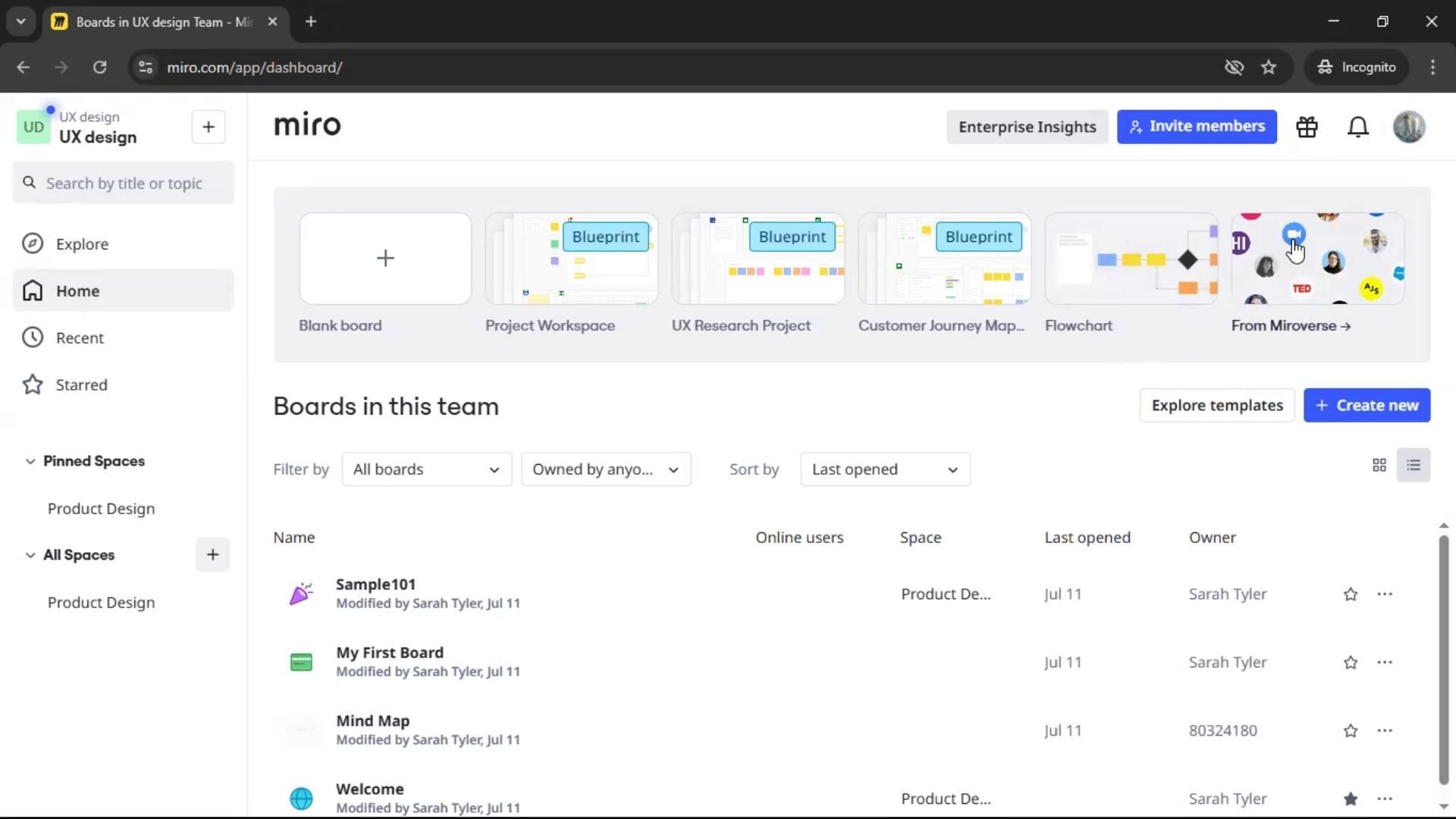Image resolution: width=1456 pixels, height=819 pixels.
Task: Click plus button beside UX design team
Action: point(209,127)
